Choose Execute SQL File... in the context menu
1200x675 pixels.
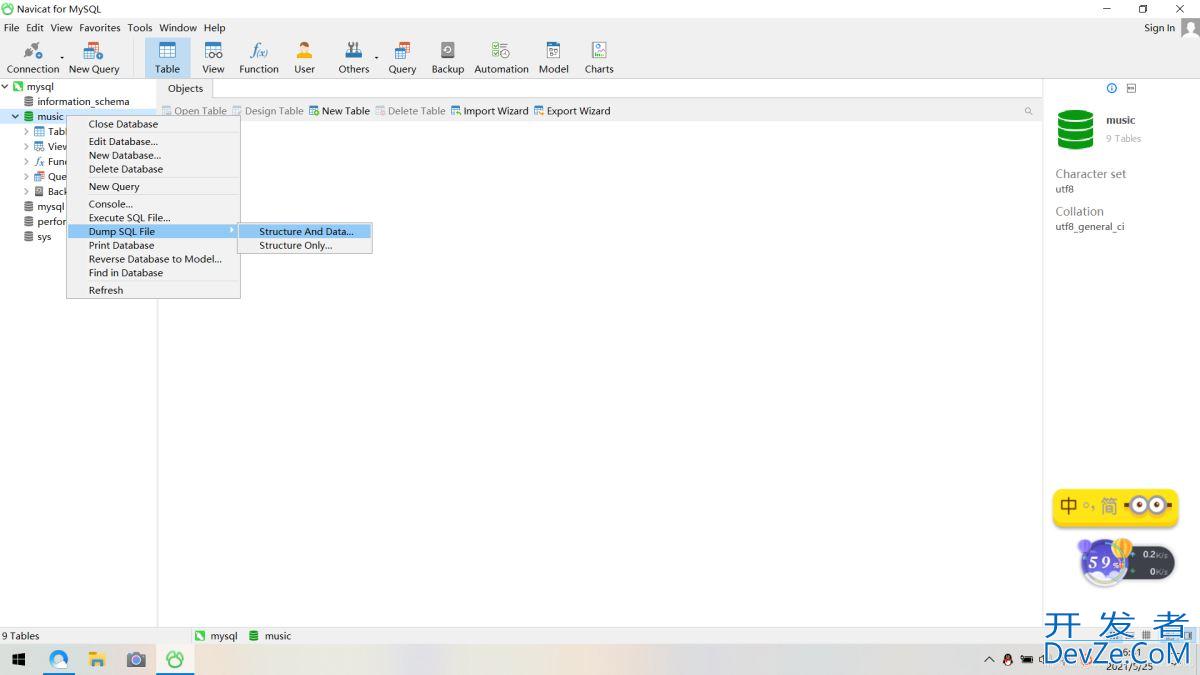tap(153, 218)
